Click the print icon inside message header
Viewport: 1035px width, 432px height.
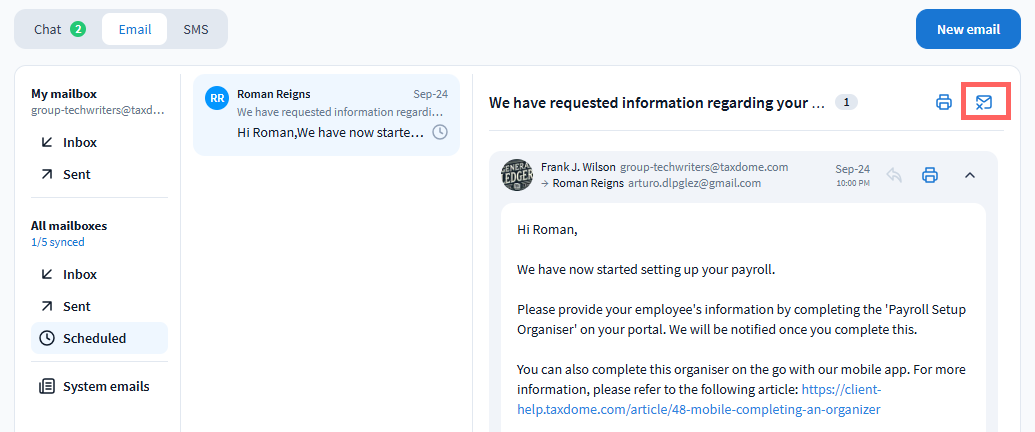click(929, 175)
